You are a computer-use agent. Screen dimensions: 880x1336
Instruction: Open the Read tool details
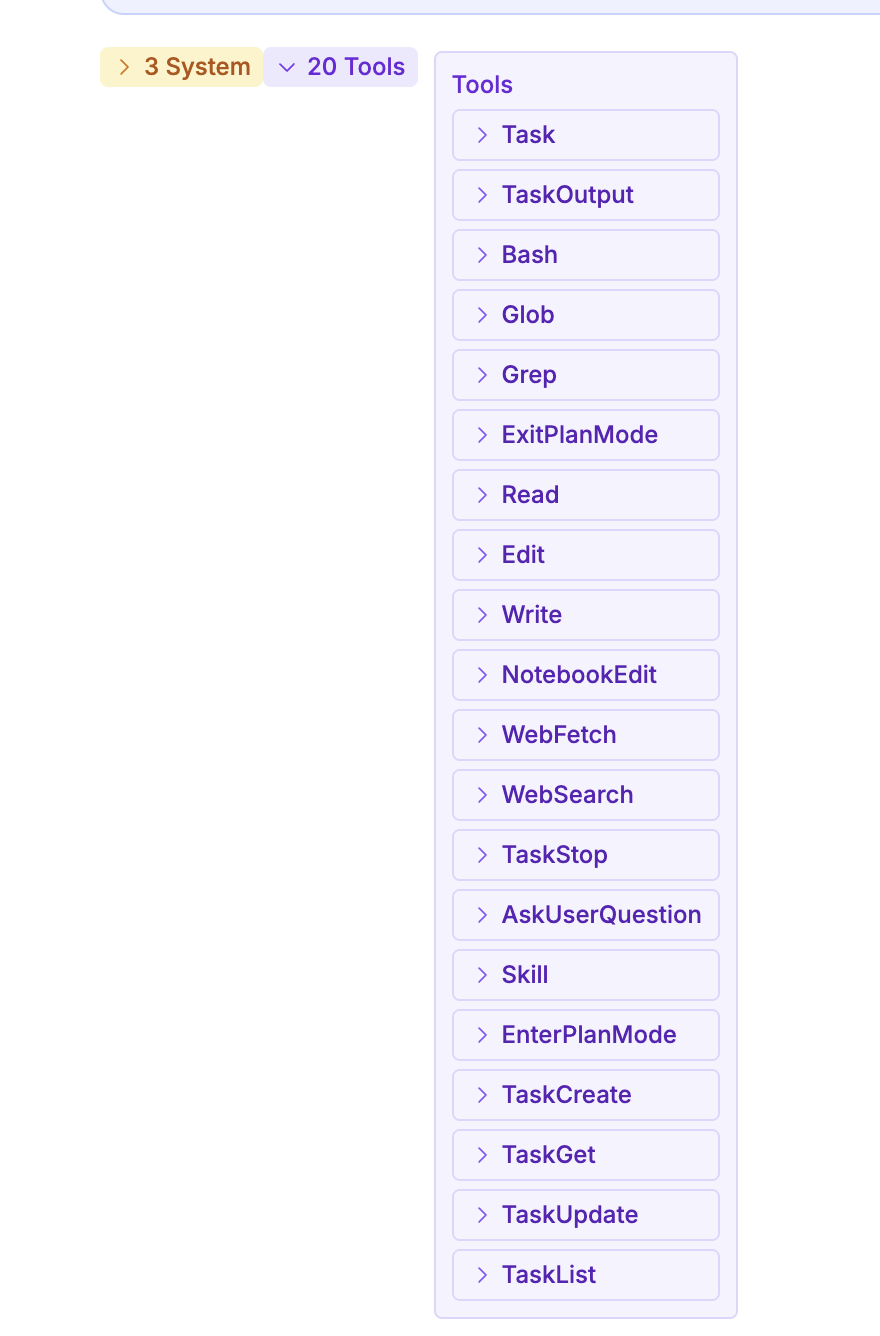[585, 495]
